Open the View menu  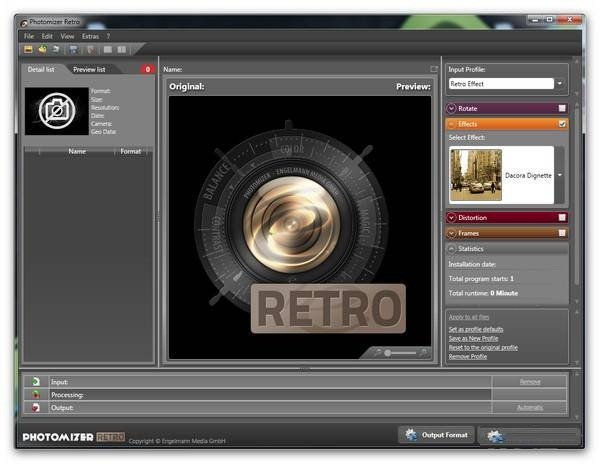[67, 36]
